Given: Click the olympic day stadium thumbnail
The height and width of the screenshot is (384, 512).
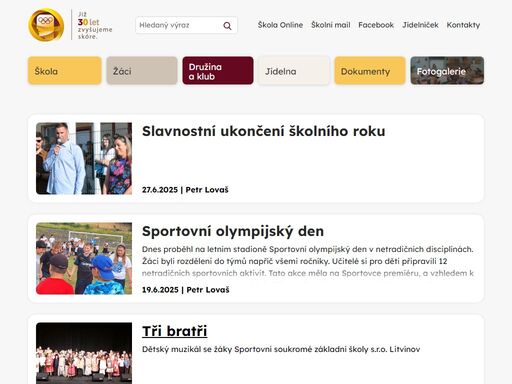Looking at the screenshot, I should coord(84,258).
